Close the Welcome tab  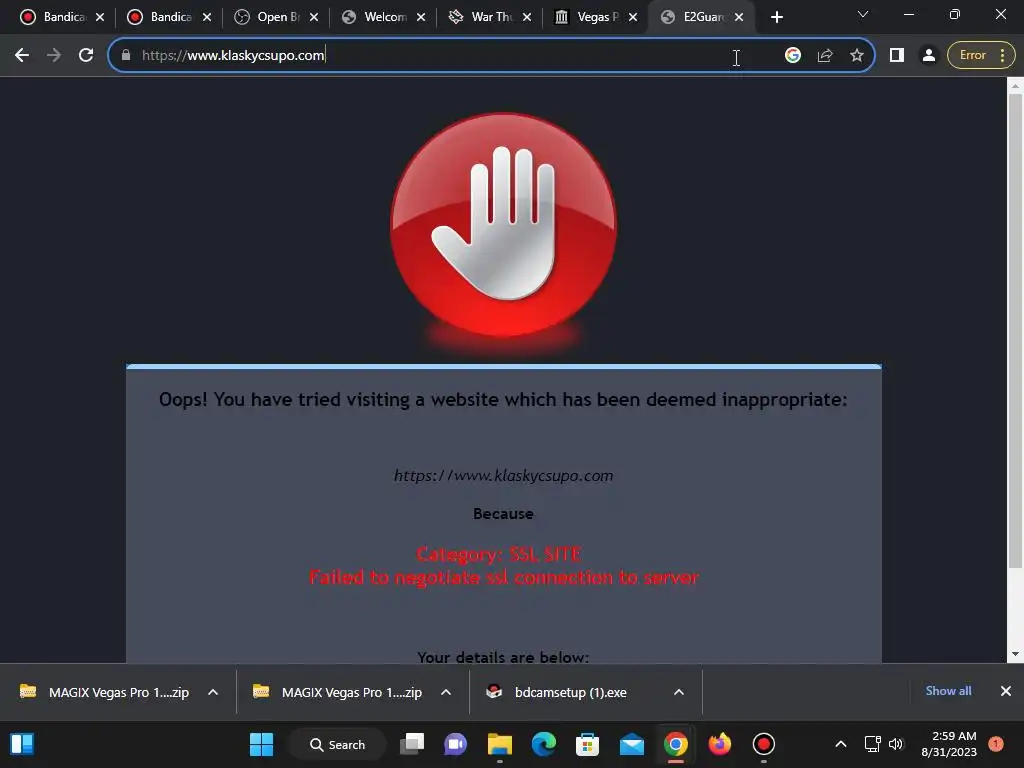coord(421,17)
